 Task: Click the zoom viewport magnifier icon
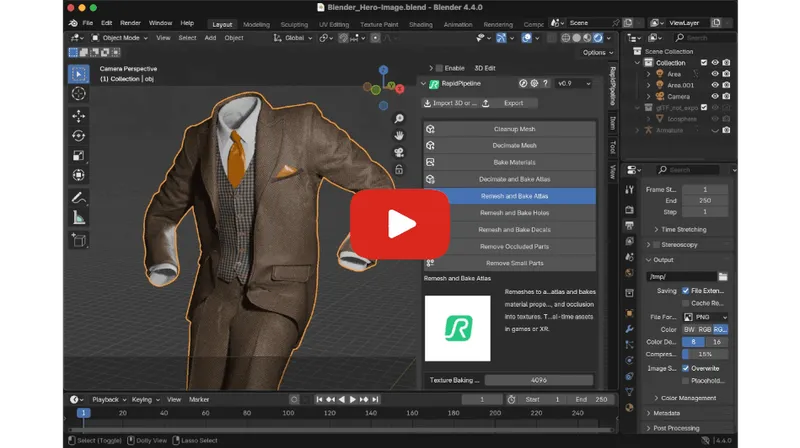(399, 118)
